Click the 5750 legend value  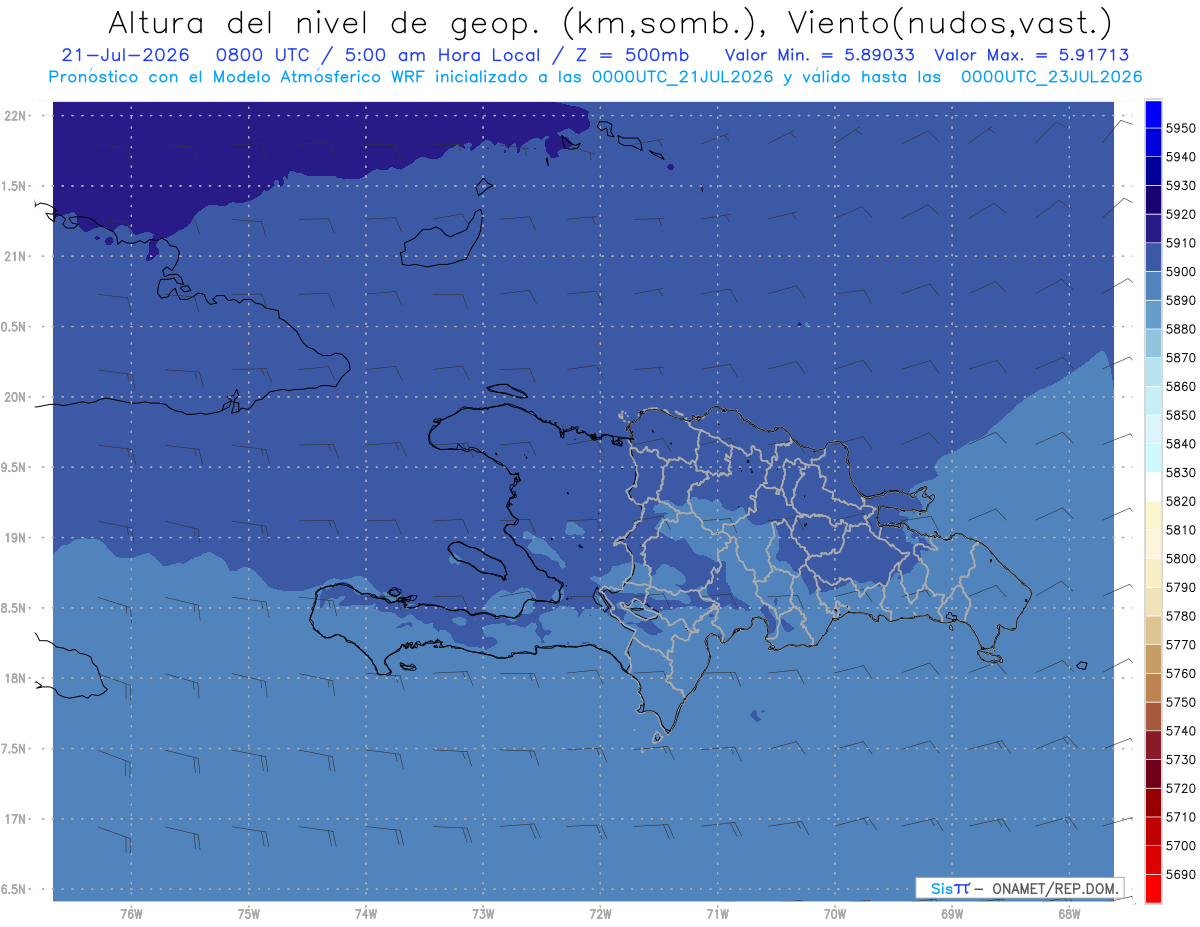[1180, 701]
